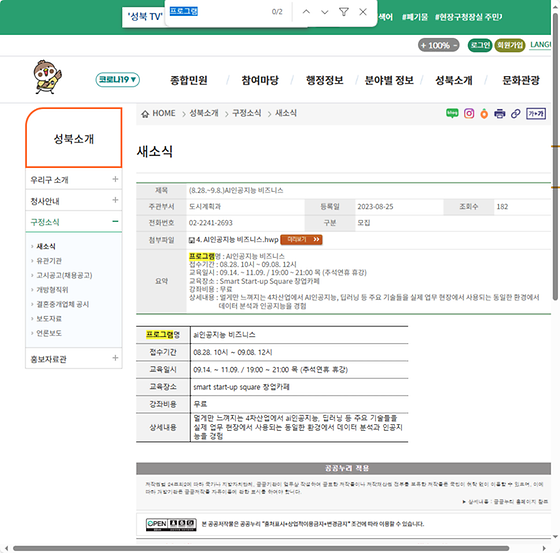This screenshot has width=560, height=553.
Task: Click the 회원가입 button
Action: point(510,45)
